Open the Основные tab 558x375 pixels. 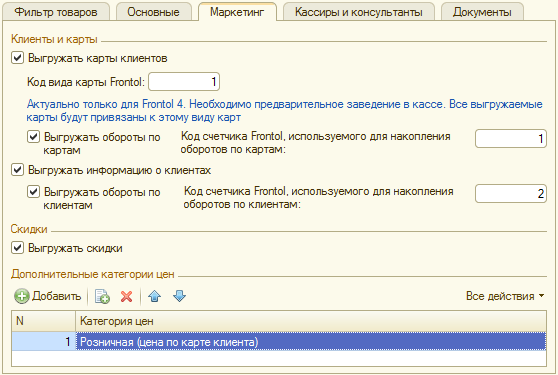(153, 12)
